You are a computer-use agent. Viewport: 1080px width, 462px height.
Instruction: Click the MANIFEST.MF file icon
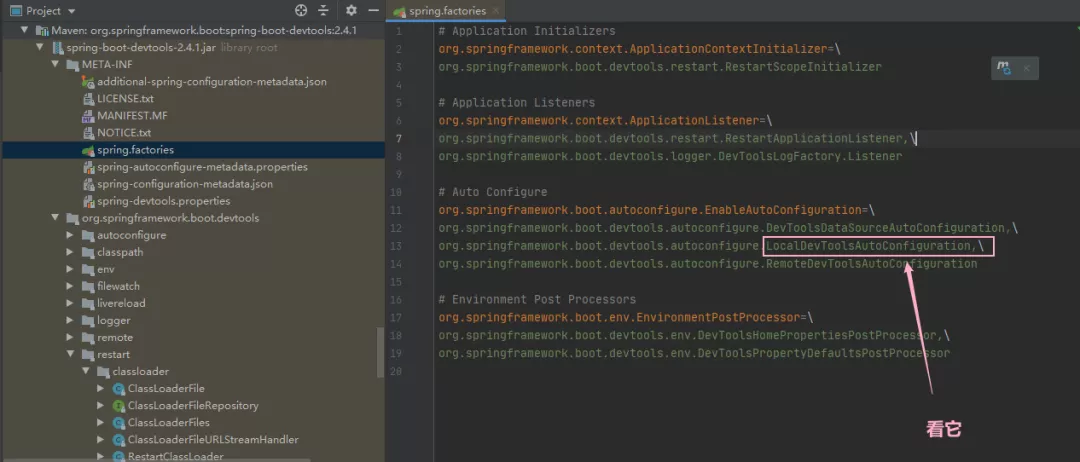[87, 116]
